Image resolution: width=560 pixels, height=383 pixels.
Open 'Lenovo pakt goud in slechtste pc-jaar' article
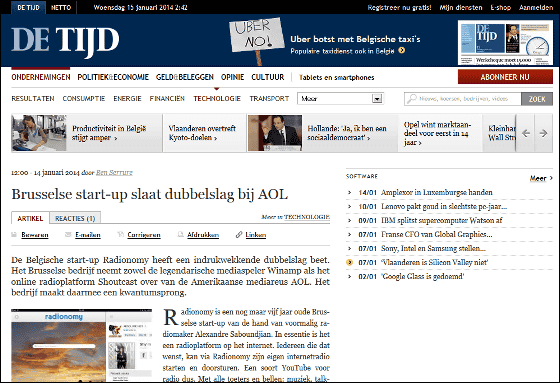coord(444,207)
